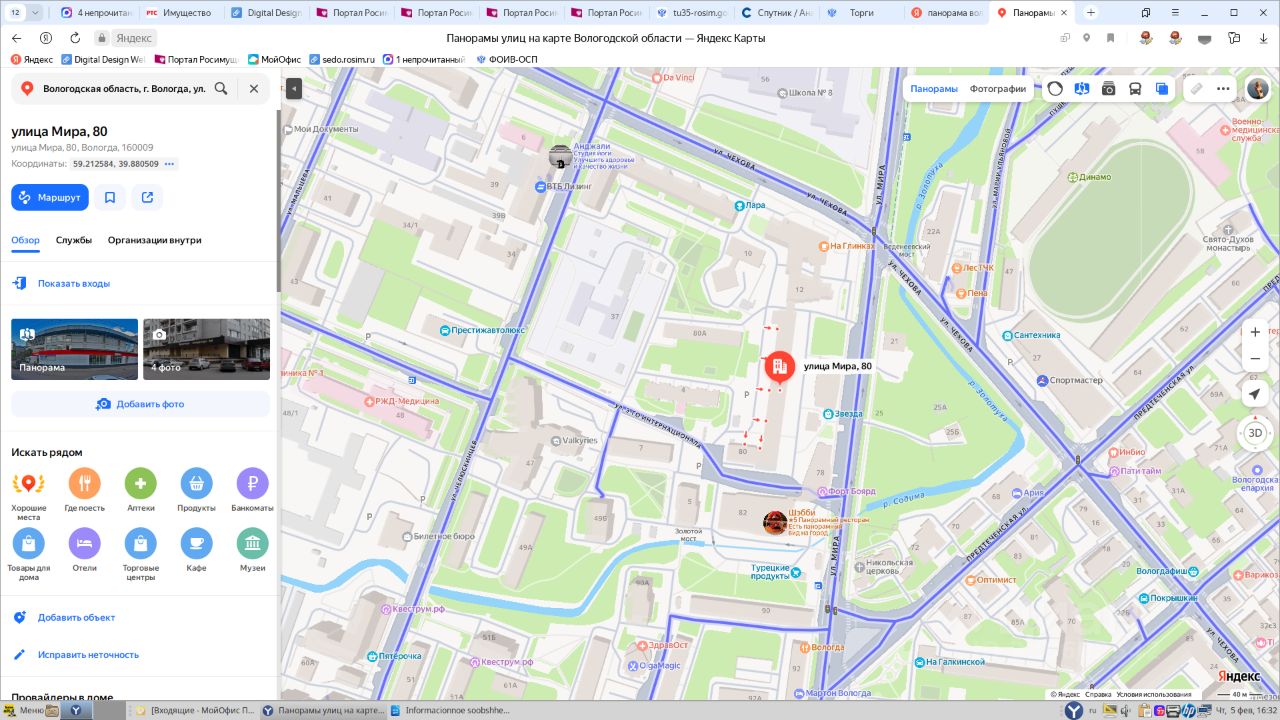Zoom out the map with minus
This screenshot has height=720, width=1280.
point(1256,359)
